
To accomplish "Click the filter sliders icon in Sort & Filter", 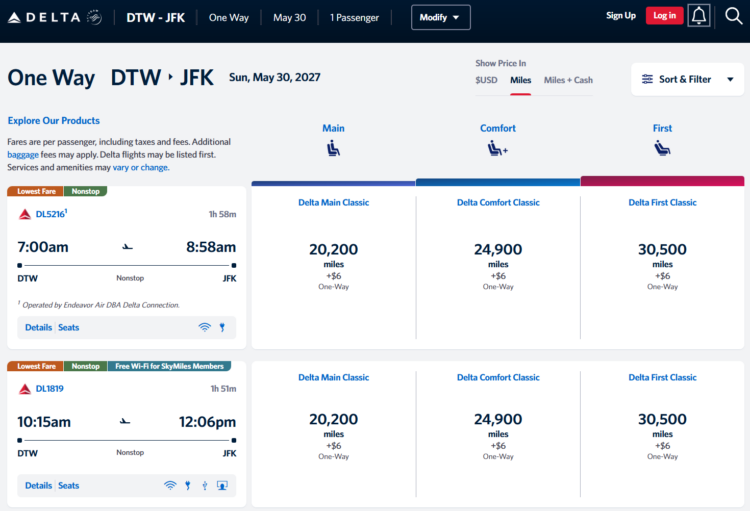I will pyautogui.click(x=647, y=79).
